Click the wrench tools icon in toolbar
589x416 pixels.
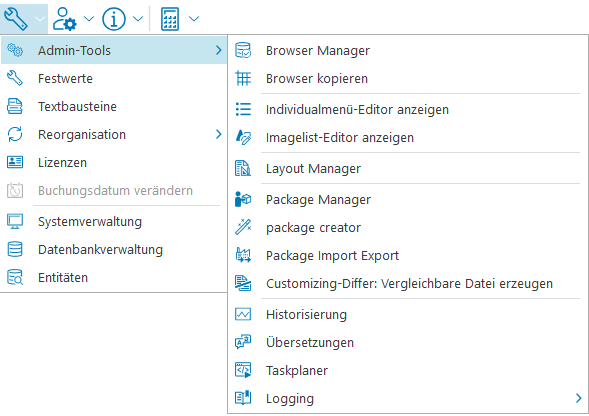point(15,19)
